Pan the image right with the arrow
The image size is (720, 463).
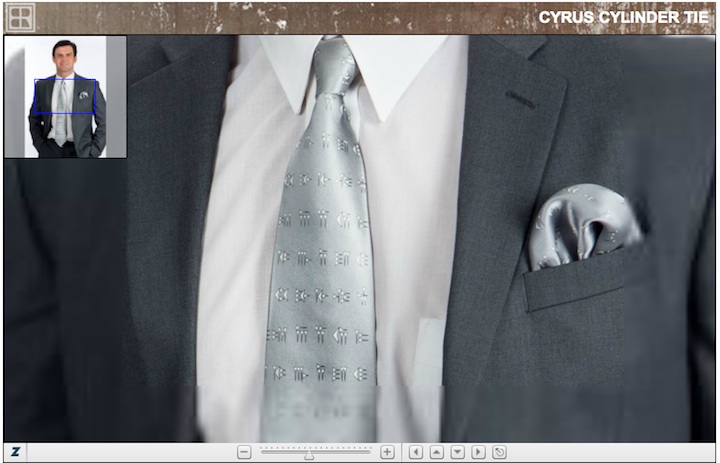click(x=479, y=452)
